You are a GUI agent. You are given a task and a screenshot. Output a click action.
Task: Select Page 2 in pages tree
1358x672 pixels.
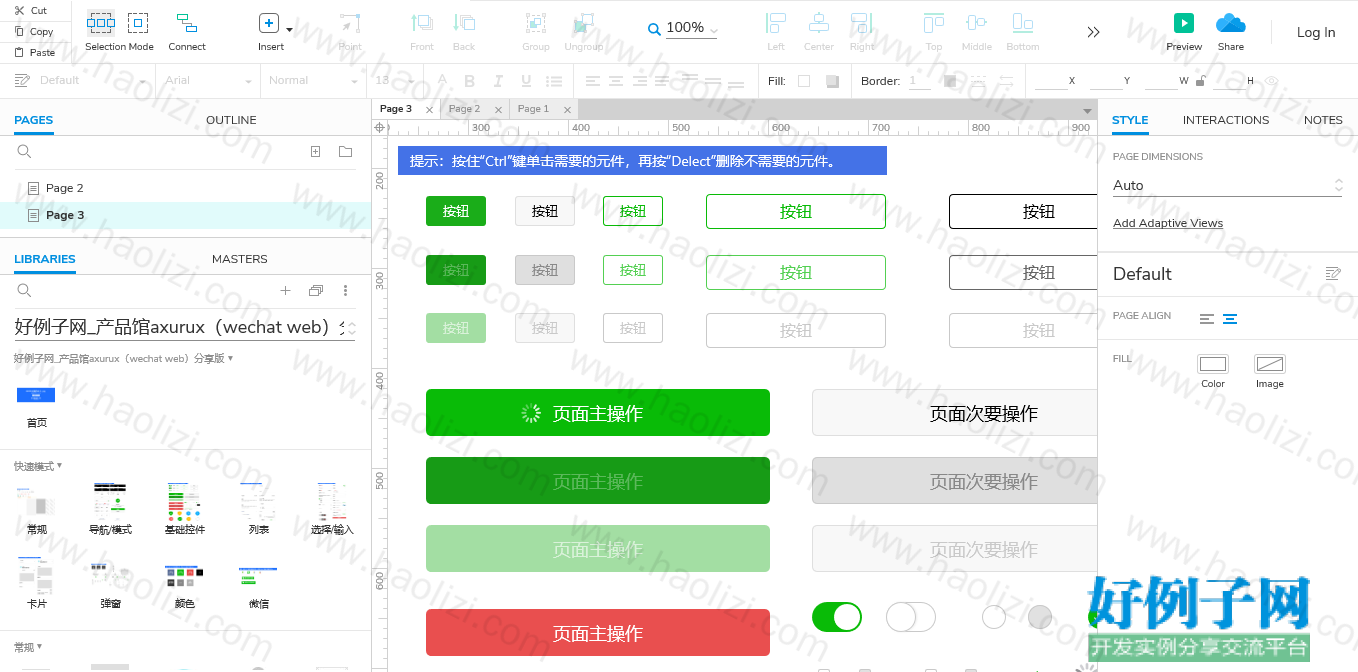[64, 188]
